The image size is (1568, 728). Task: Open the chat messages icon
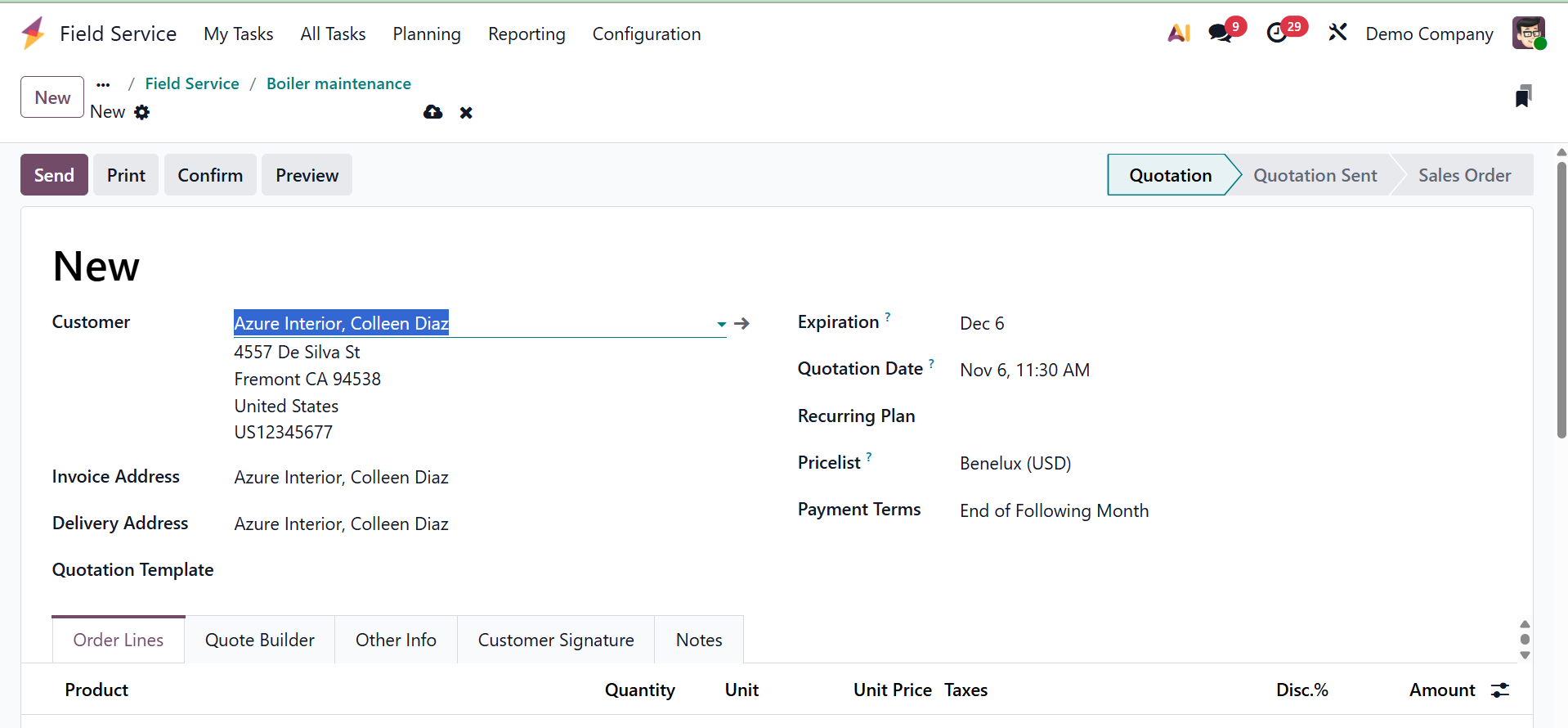coord(1220,34)
